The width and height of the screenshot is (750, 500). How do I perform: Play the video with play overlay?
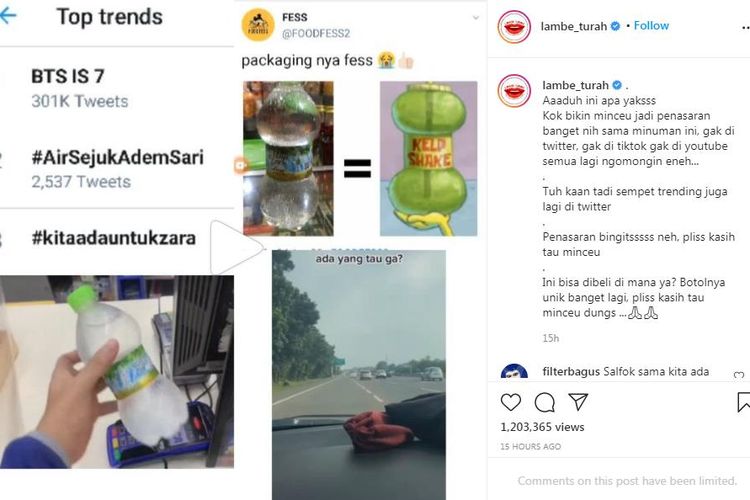[236, 247]
